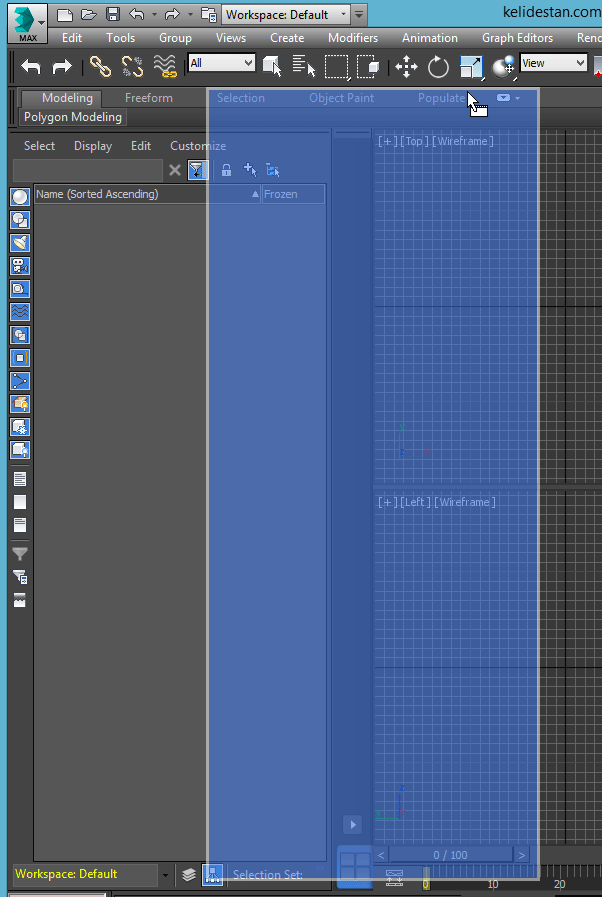Click the Unlink Selection tool
The image size is (602, 897).
coord(132,66)
